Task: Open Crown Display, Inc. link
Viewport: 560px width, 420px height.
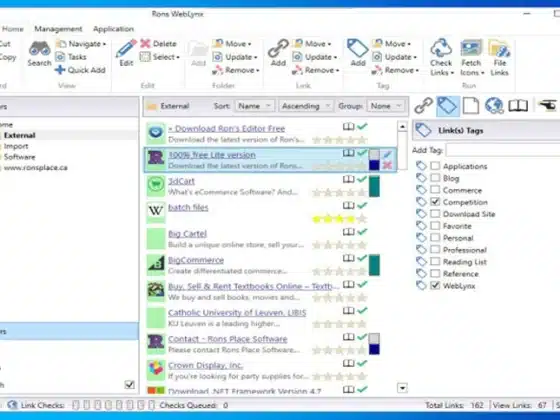Action: (205, 365)
